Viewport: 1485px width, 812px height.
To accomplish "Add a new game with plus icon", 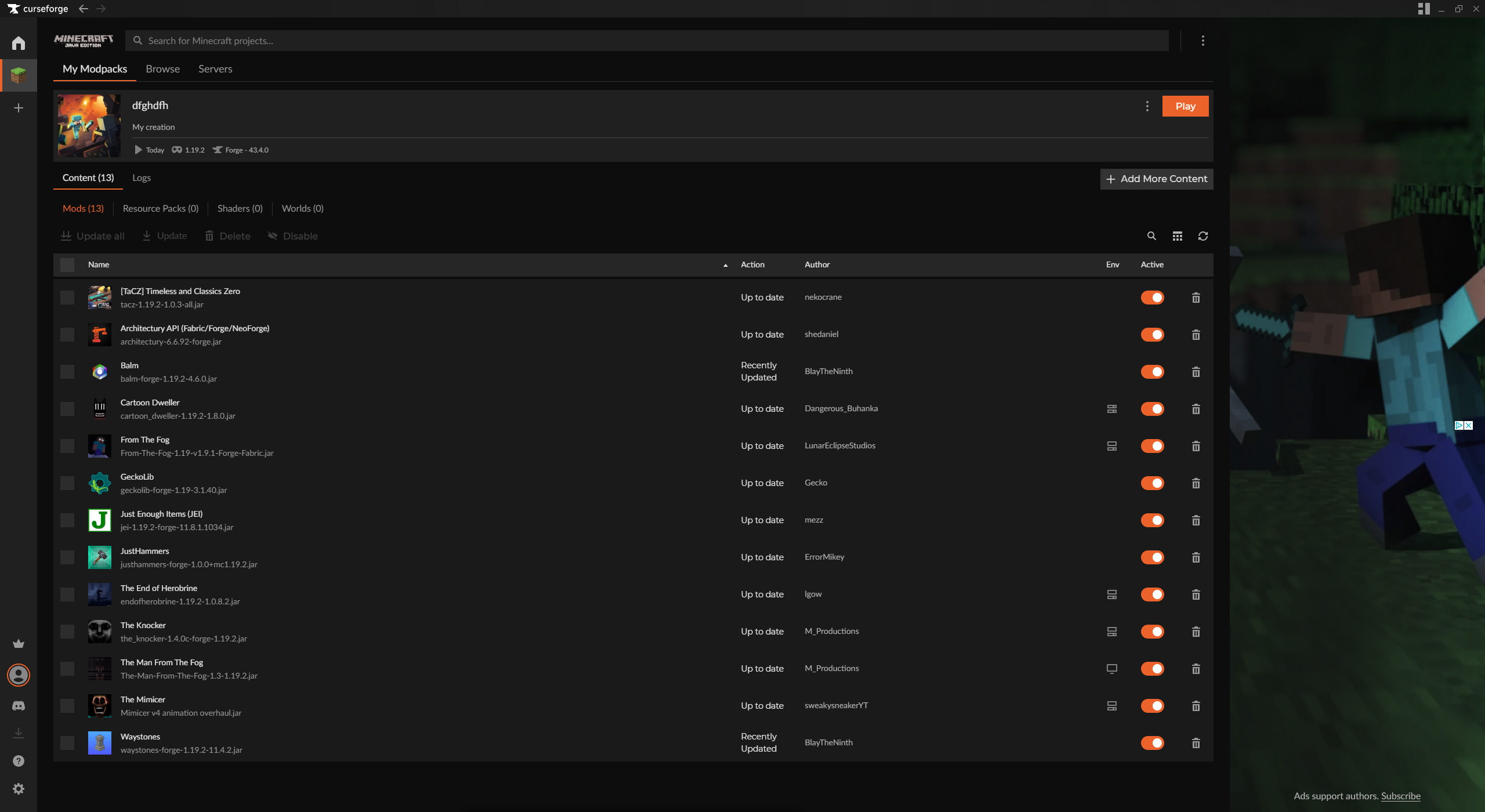I will tap(19, 108).
